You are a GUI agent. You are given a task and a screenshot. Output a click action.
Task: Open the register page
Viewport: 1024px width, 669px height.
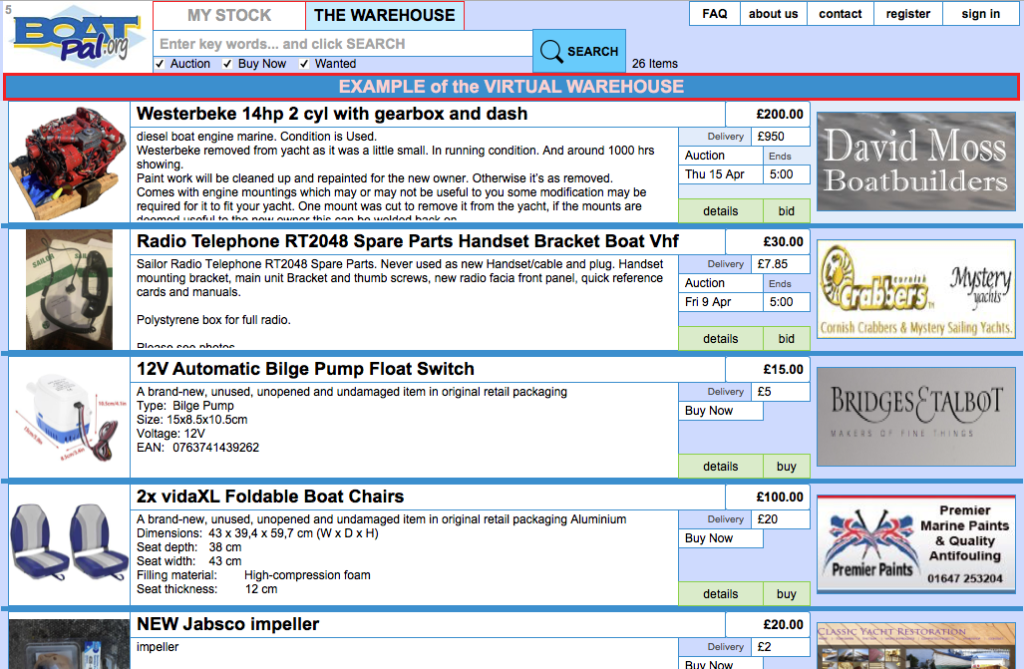click(908, 14)
